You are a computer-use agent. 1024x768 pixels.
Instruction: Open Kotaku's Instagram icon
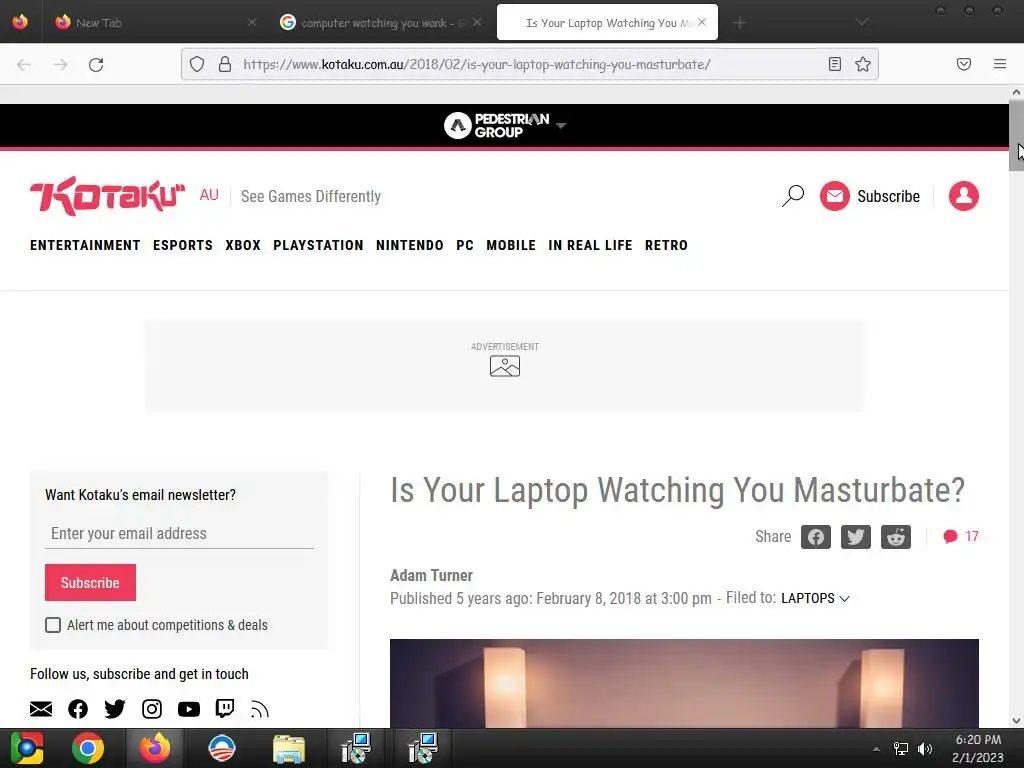152,709
